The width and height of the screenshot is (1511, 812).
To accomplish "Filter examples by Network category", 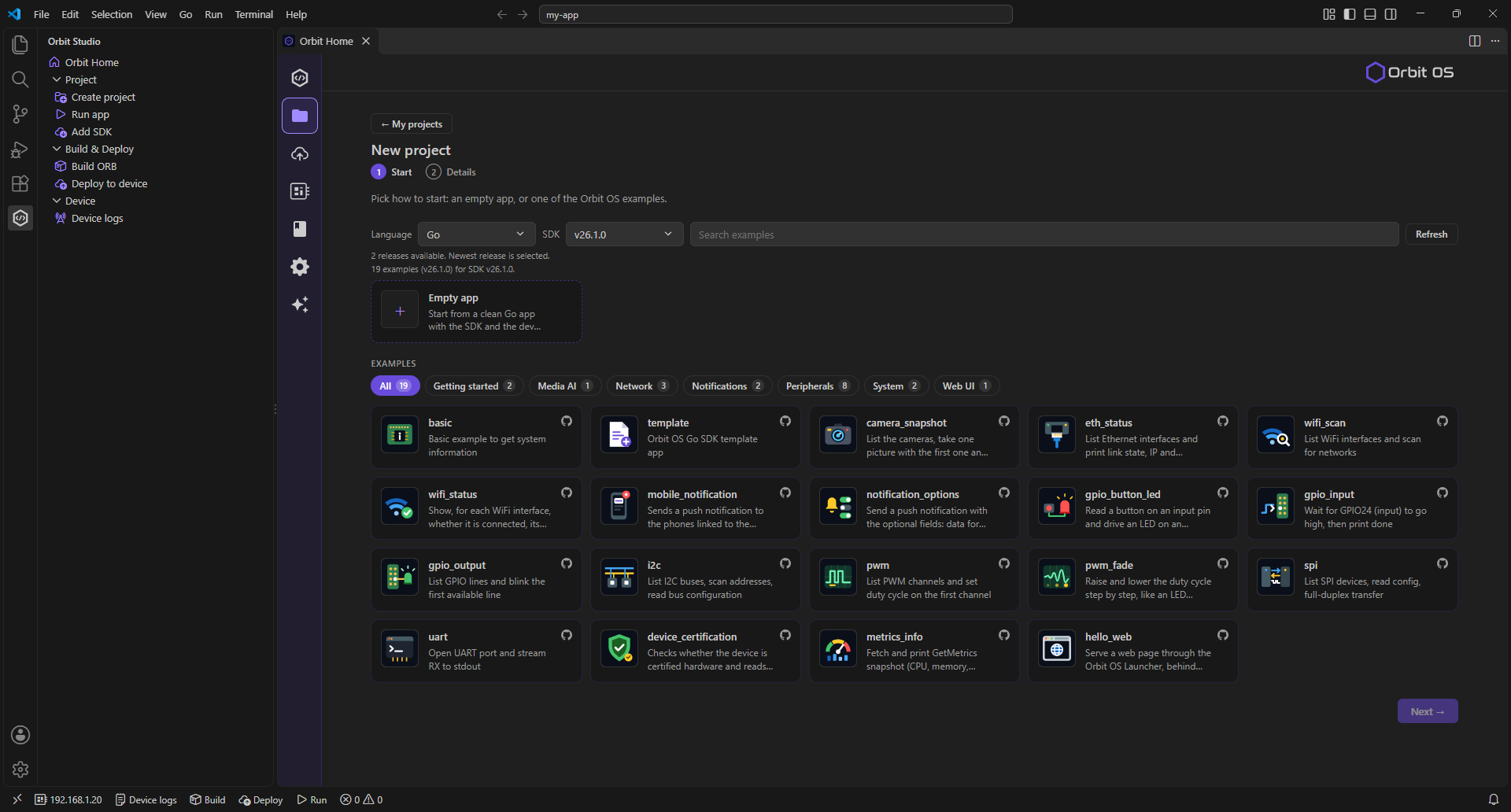I will pyautogui.click(x=642, y=386).
